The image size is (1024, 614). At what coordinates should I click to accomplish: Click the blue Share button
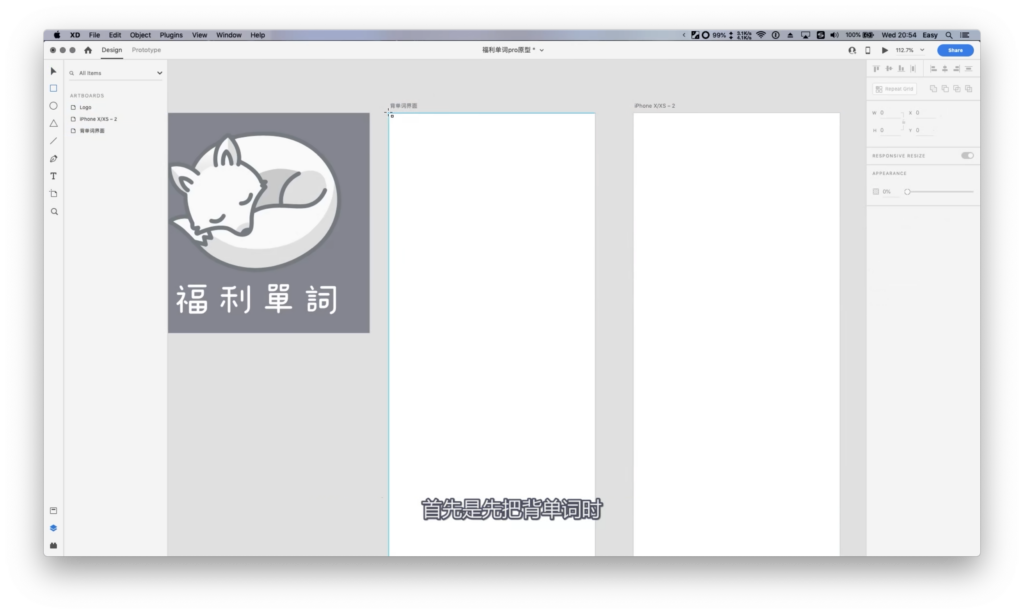click(x=955, y=50)
